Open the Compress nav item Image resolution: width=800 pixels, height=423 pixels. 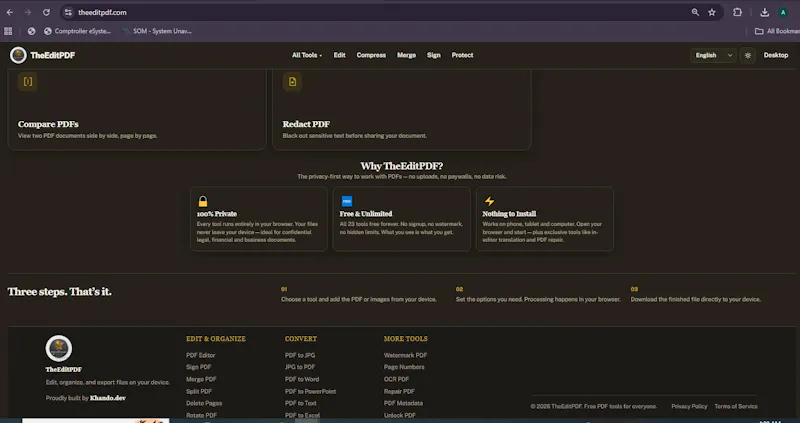coord(371,55)
